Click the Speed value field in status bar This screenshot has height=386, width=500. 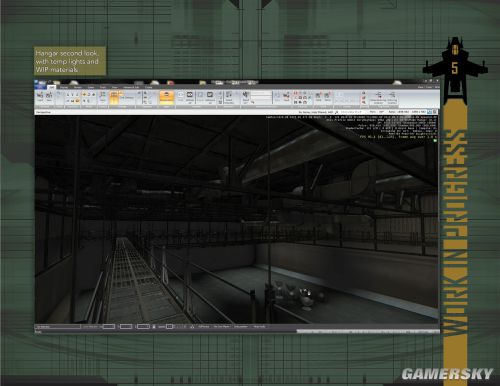pos(169,327)
